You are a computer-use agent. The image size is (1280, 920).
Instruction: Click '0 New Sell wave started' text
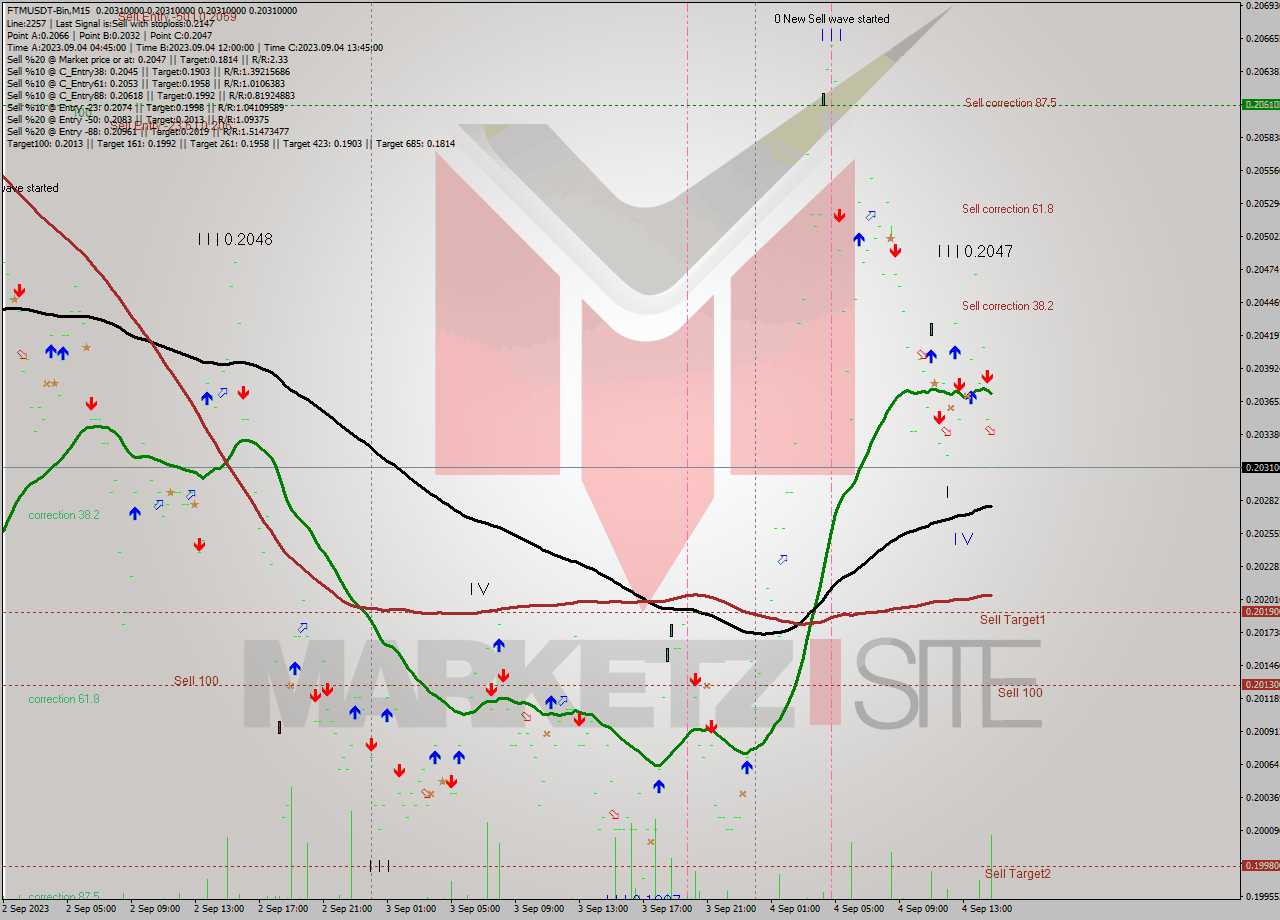pyautogui.click(x=831, y=19)
